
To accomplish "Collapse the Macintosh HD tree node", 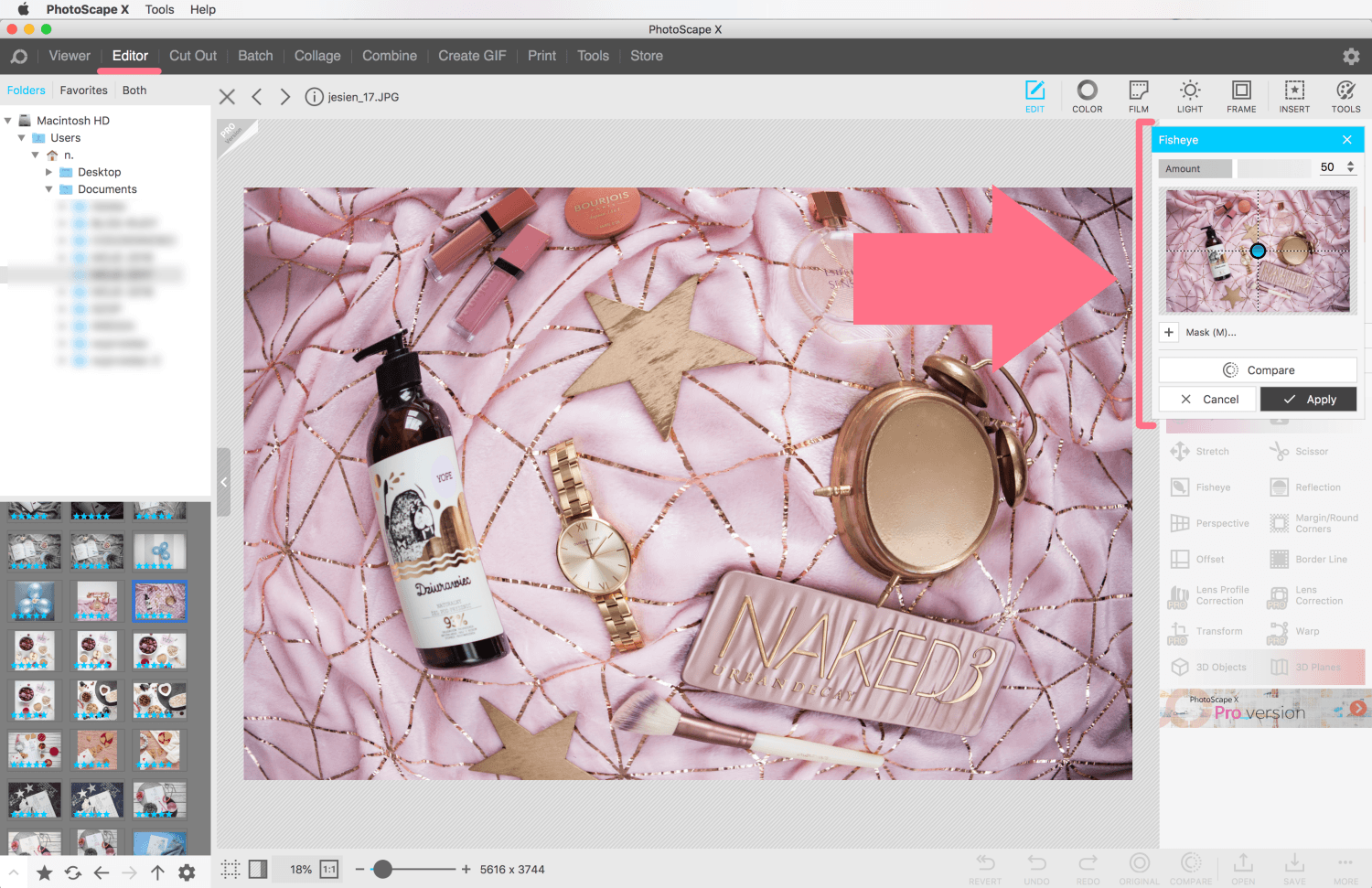I will click(x=8, y=121).
